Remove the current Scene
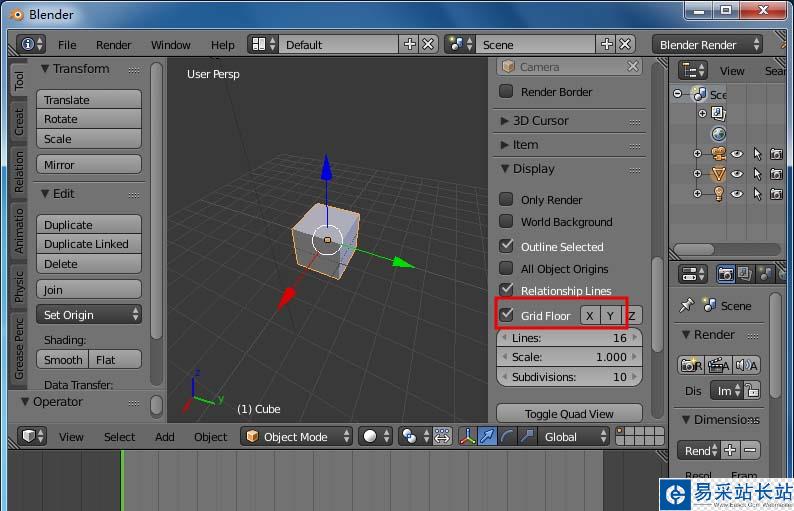The height and width of the screenshot is (511, 794). tap(625, 45)
